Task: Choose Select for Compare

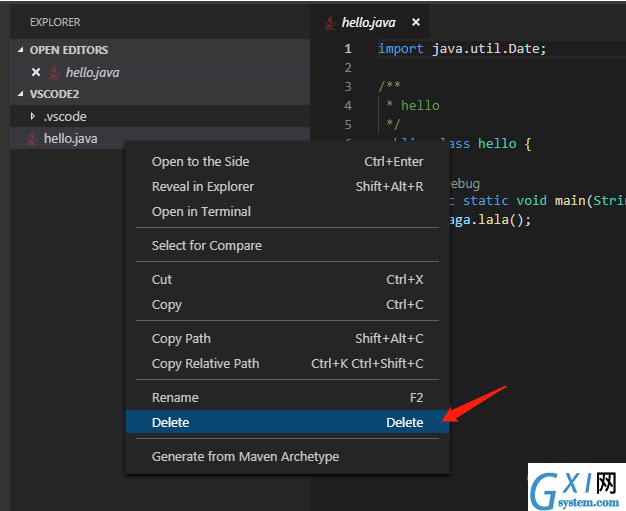Action: tap(287, 245)
